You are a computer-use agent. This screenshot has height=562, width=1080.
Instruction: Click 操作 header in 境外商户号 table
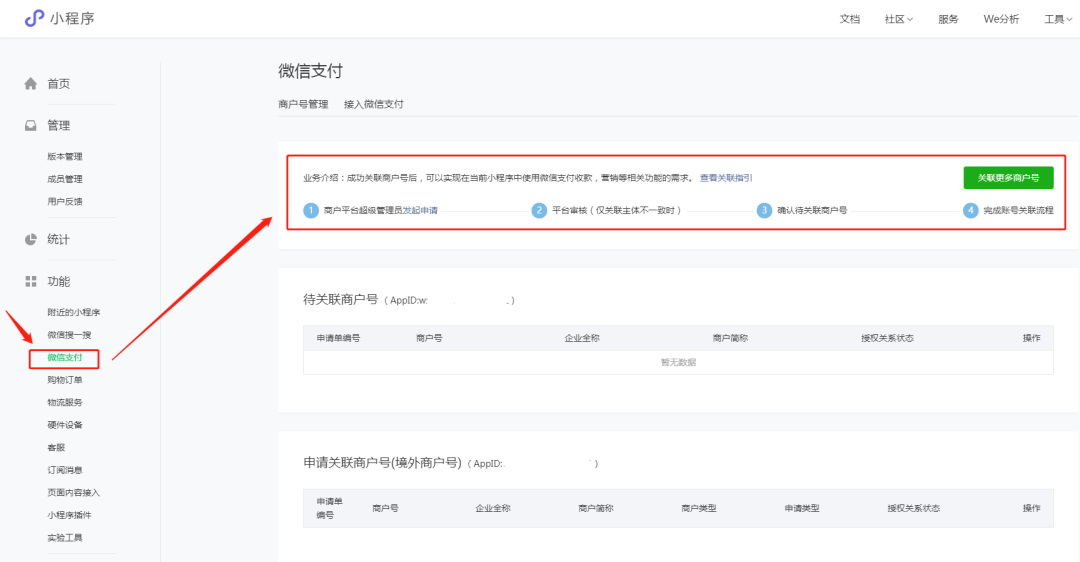point(1031,508)
